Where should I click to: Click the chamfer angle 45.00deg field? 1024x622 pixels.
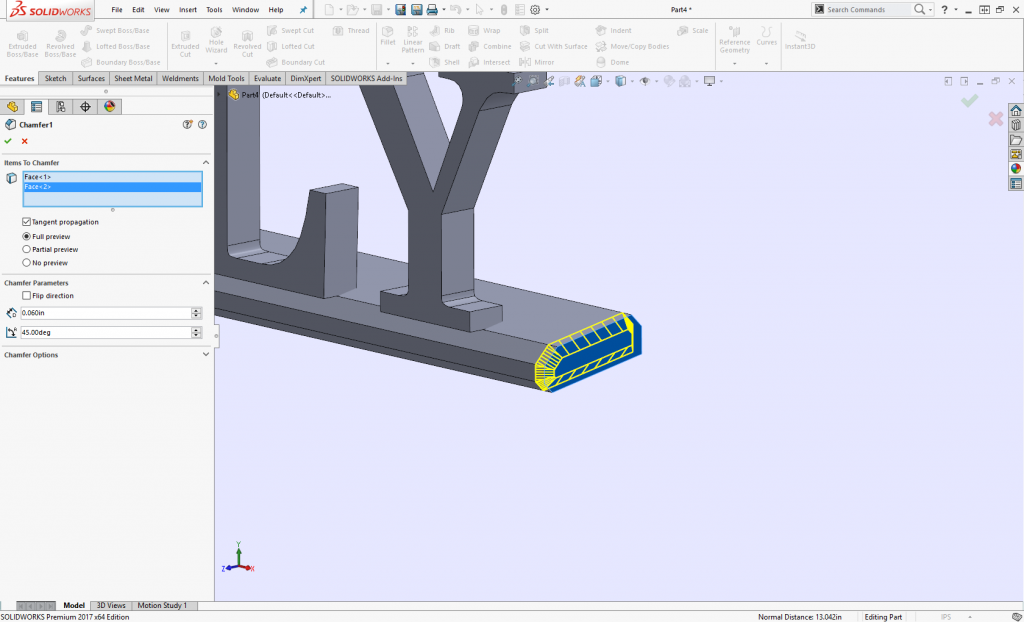pyautogui.click(x=105, y=333)
